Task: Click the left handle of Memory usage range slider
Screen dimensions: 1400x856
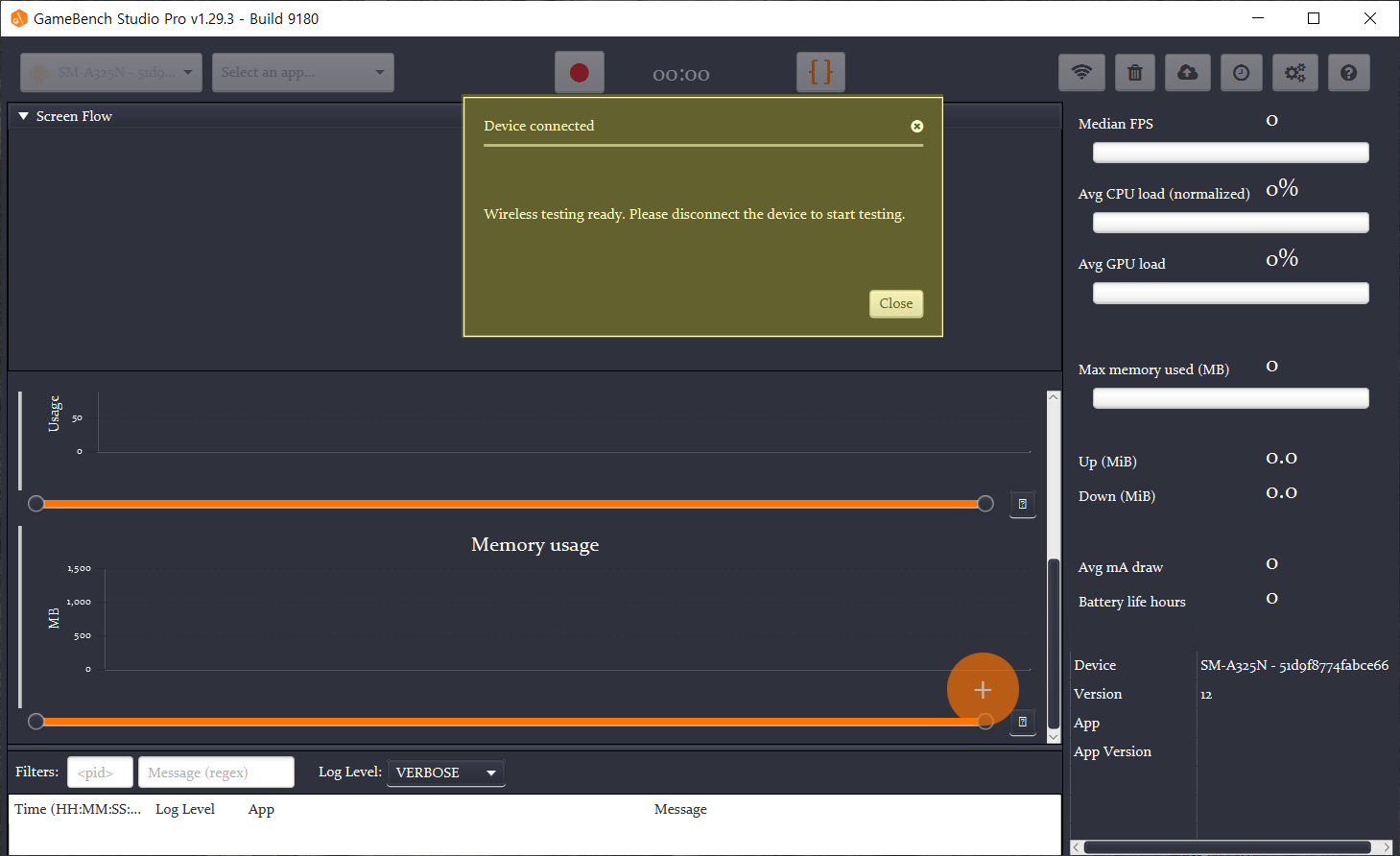Action: point(36,722)
